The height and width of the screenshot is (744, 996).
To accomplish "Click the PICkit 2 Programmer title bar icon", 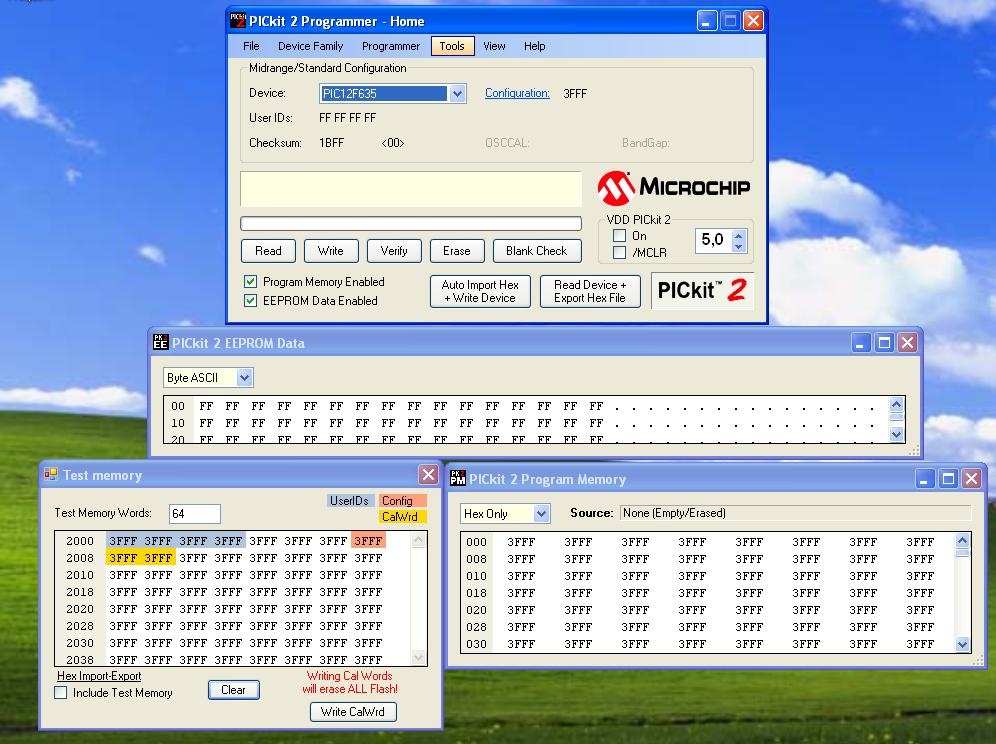I will 238,20.
